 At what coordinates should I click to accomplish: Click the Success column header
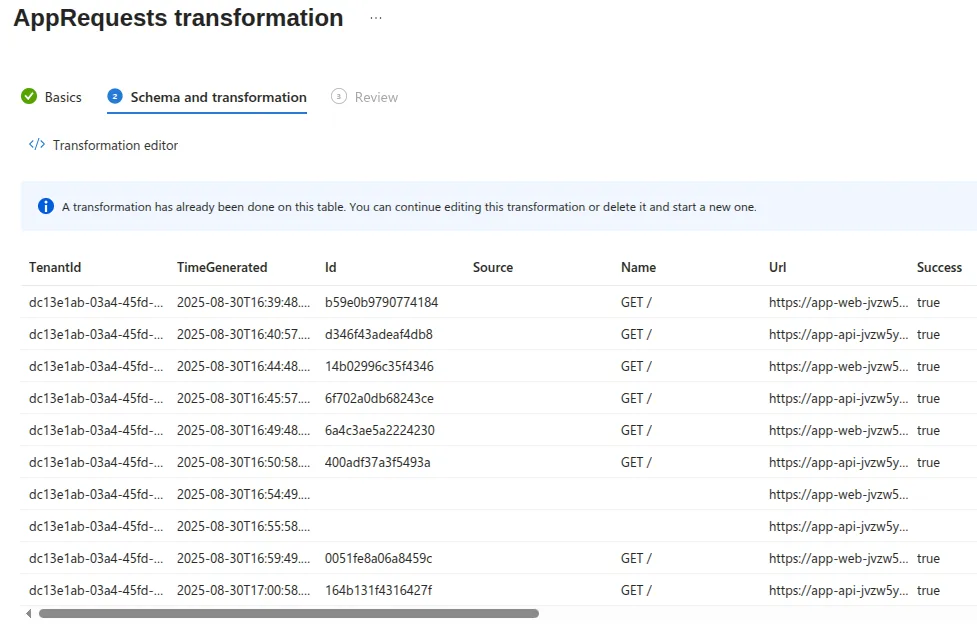(939, 267)
